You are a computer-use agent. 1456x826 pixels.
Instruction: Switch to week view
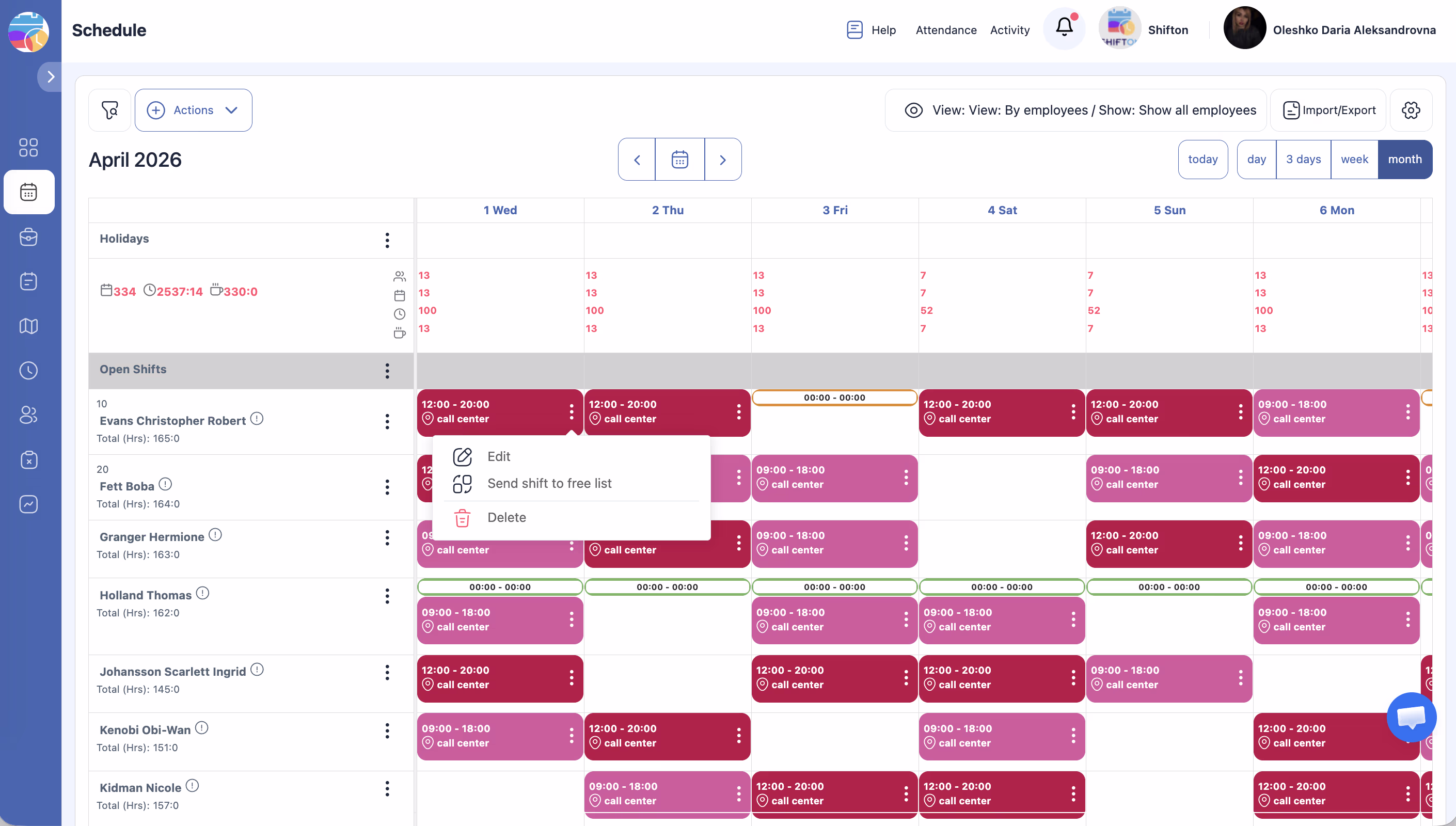[1354, 160]
